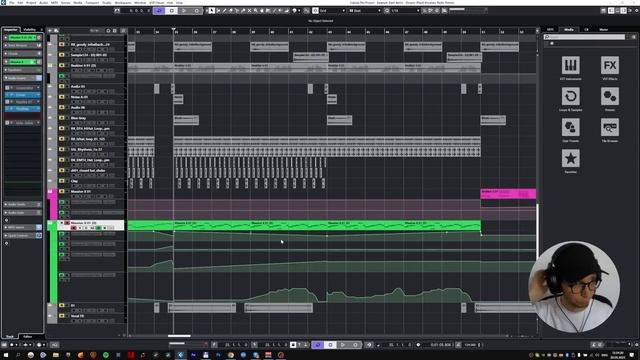Select the Mute (X) tool in toolbar

(x=249, y=11)
